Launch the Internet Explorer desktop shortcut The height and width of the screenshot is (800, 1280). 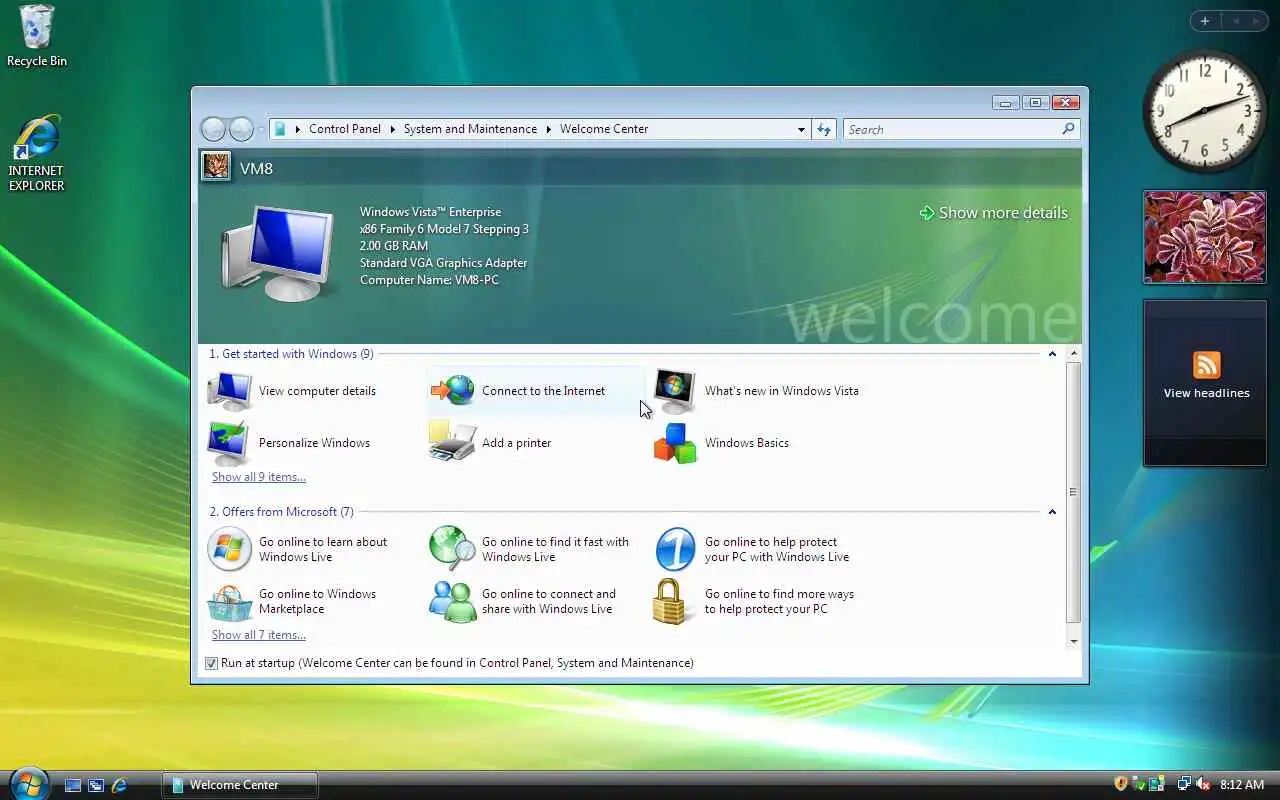tap(37, 138)
